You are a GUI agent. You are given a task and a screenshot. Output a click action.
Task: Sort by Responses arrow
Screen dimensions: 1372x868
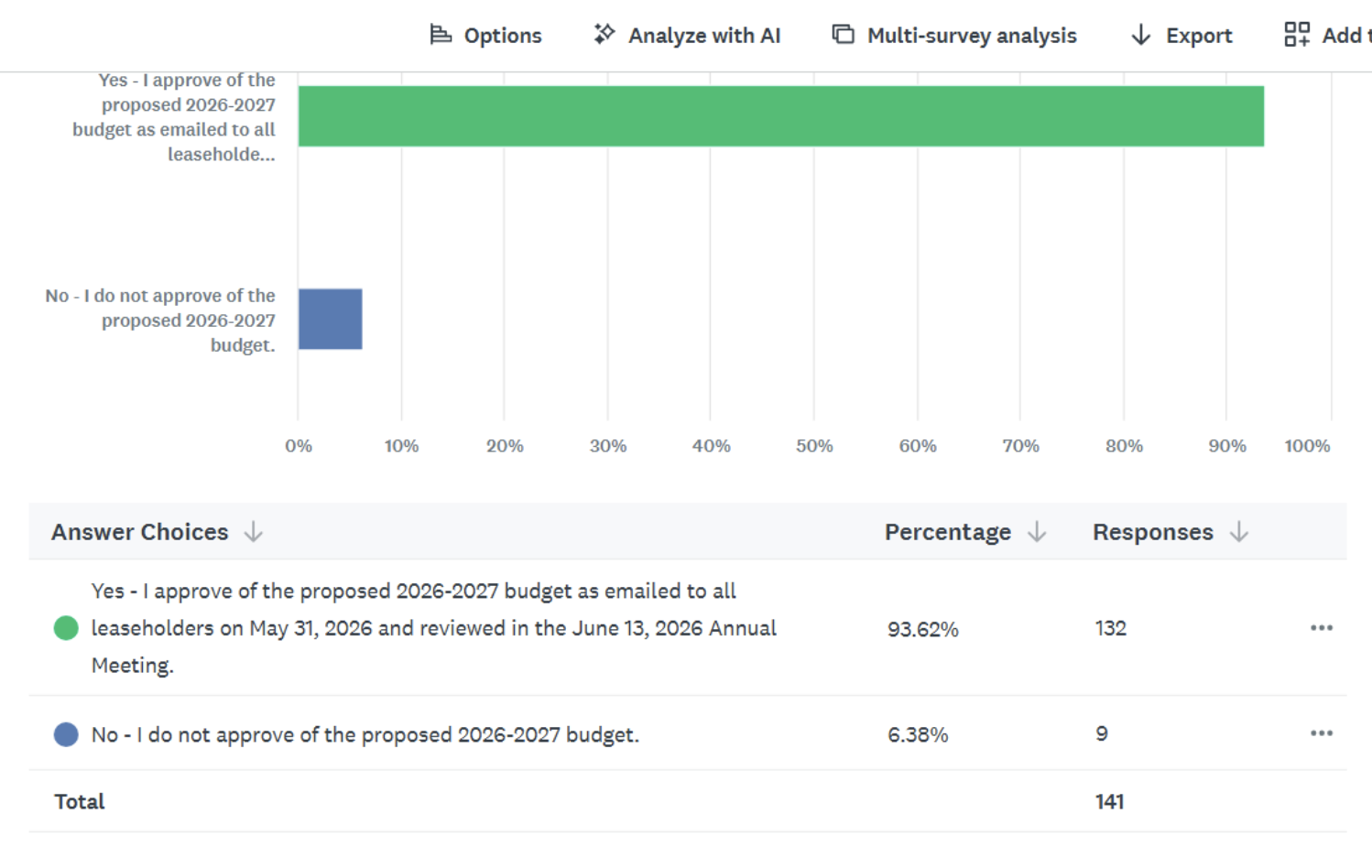[x=1239, y=532]
